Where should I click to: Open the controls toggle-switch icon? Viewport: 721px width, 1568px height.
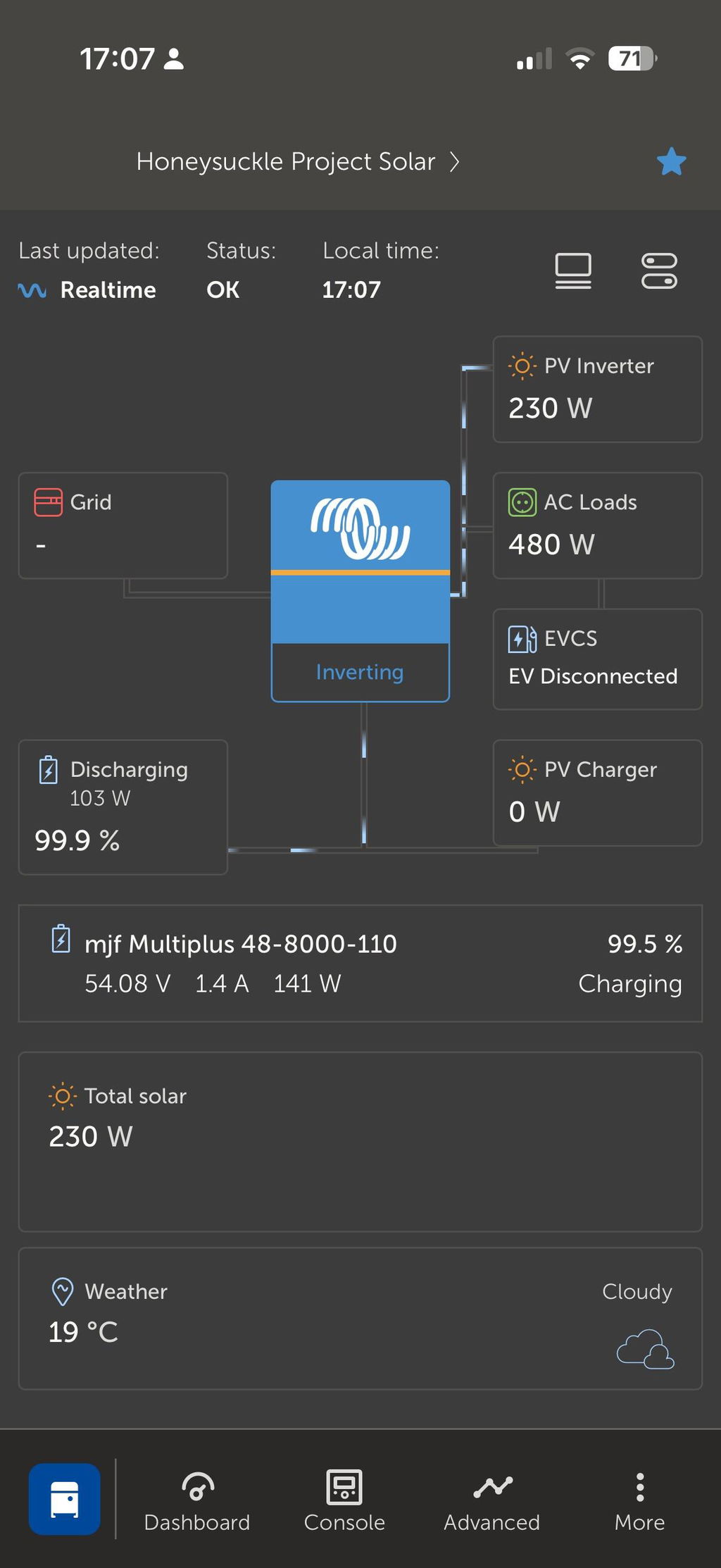click(x=659, y=271)
